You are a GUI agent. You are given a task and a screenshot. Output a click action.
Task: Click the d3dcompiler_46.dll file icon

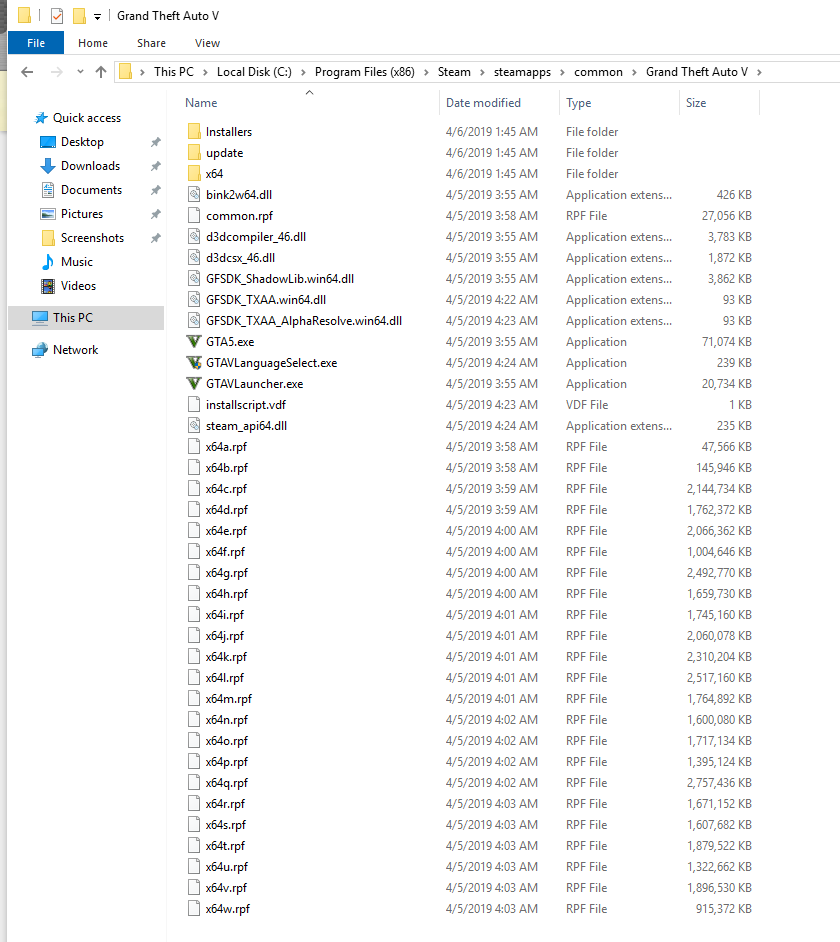193,237
